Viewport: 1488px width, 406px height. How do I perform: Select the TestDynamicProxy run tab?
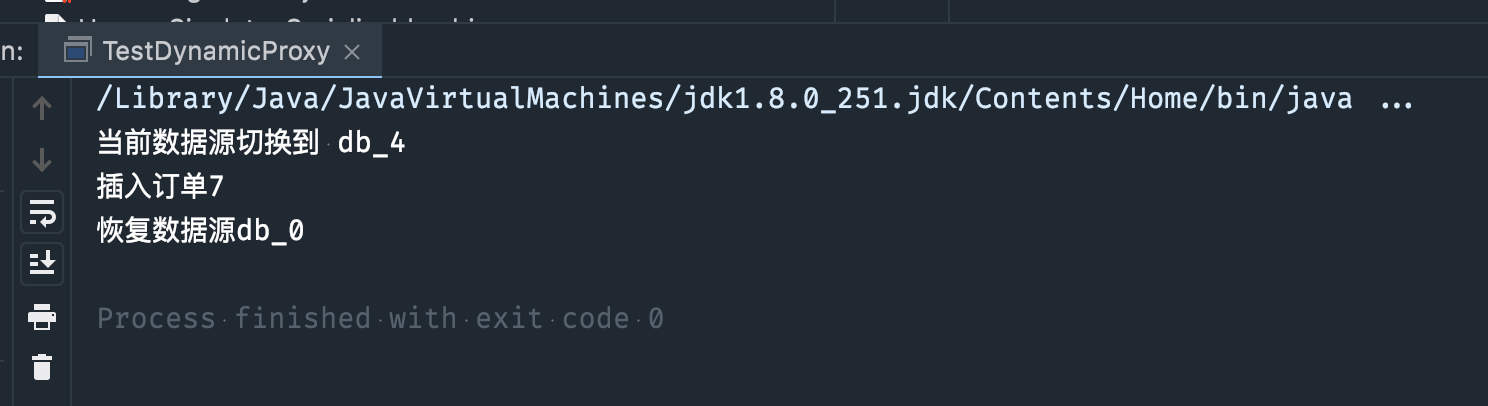[215, 52]
